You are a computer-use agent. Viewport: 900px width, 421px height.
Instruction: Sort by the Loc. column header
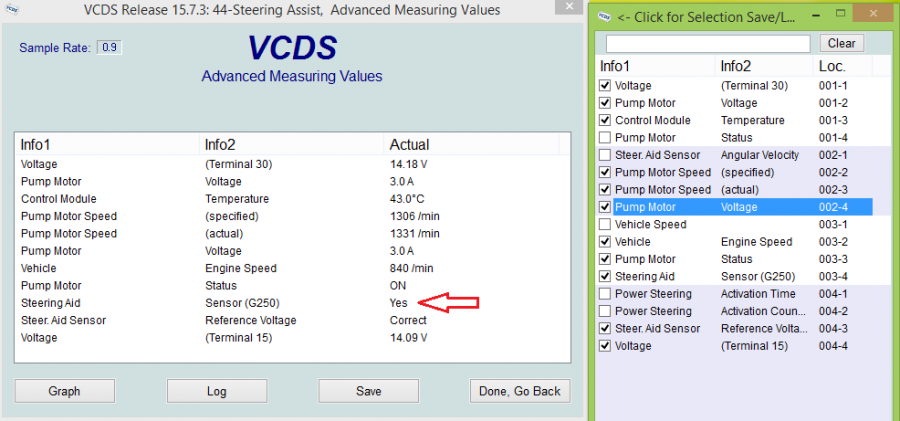[831, 66]
